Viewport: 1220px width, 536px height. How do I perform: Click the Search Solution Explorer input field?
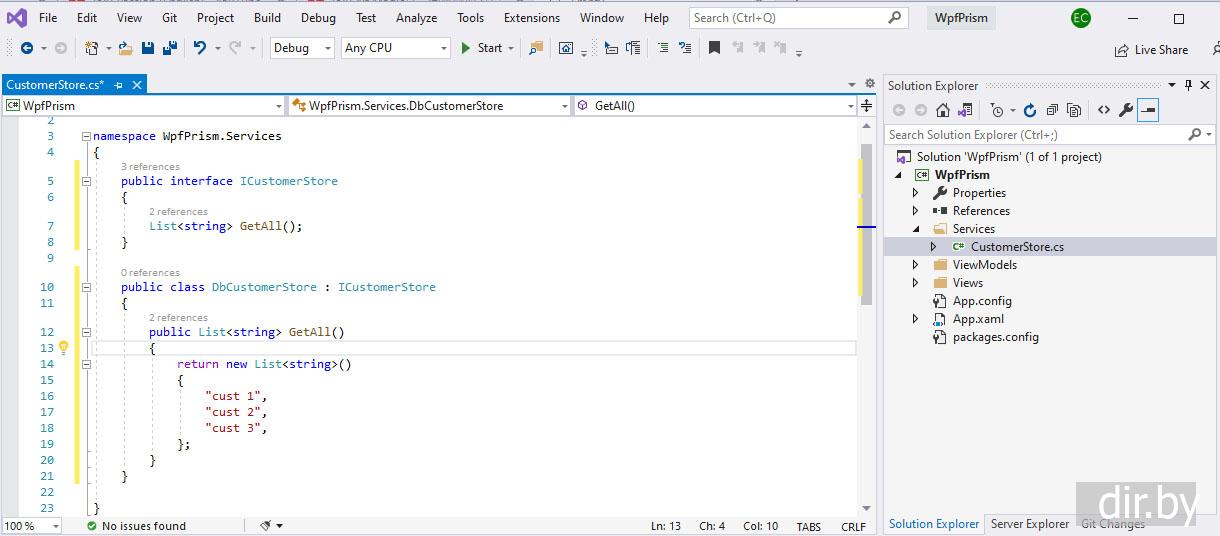click(x=1035, y=135)
